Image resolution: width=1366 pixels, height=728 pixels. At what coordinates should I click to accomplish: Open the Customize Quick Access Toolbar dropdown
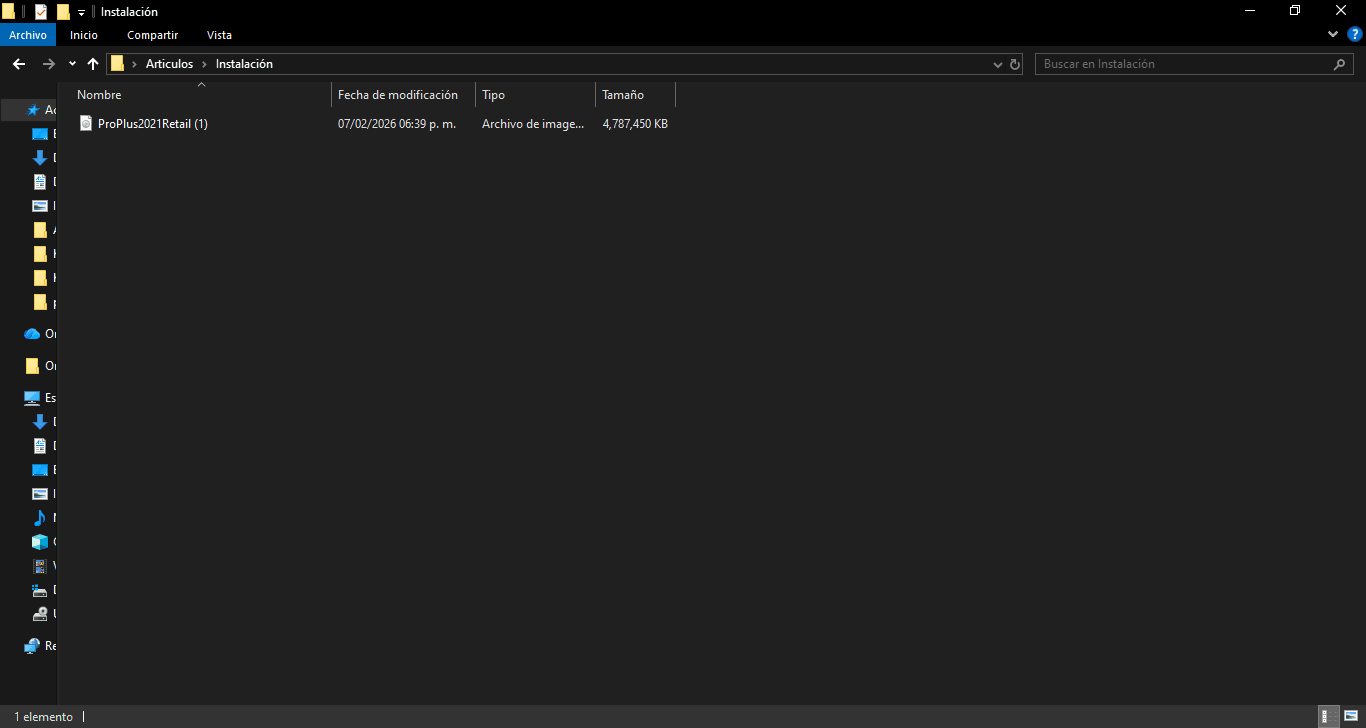pyautogui.click(x=81, y=12)
